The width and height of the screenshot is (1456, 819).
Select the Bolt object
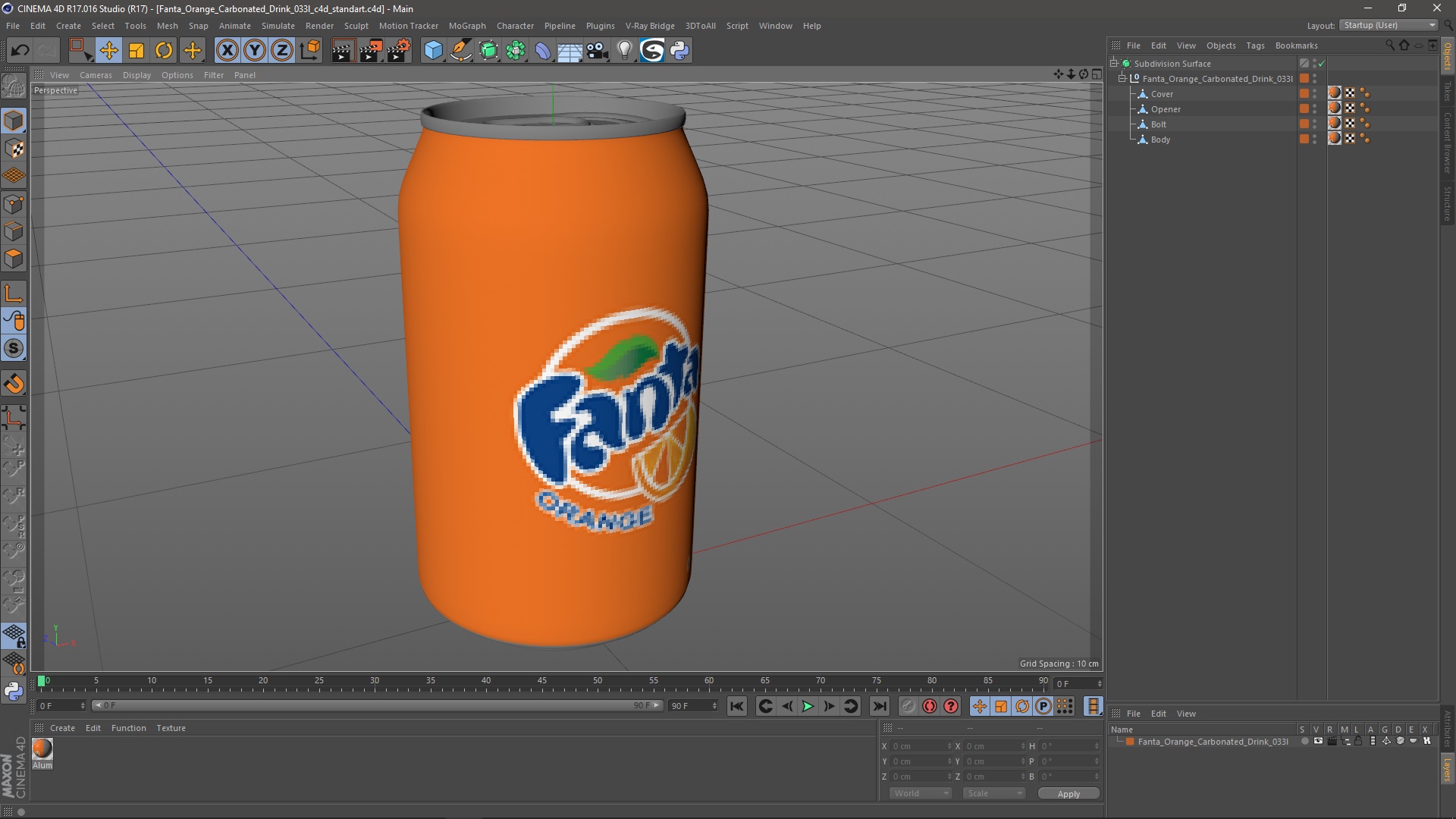1159,124
